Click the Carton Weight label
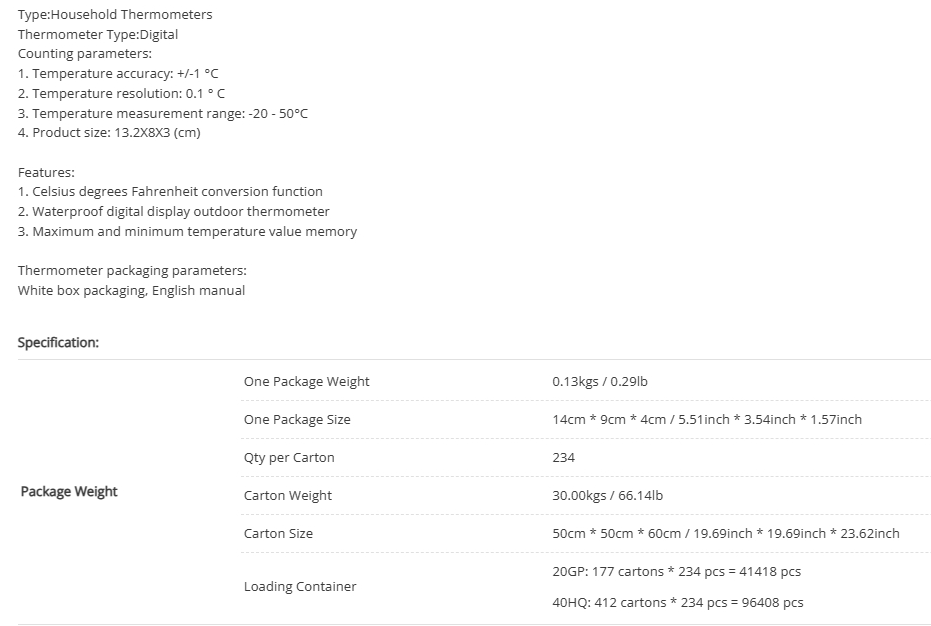Image resolution: width=931 pixels, height=626 pixels. pyautogui.click(x=288, y=495)
